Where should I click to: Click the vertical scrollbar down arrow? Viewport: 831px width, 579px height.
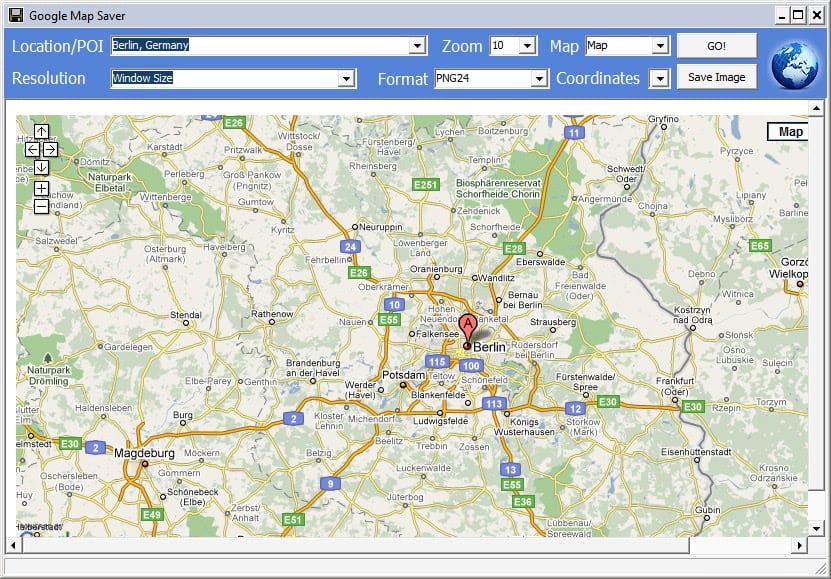pos(816,528)
